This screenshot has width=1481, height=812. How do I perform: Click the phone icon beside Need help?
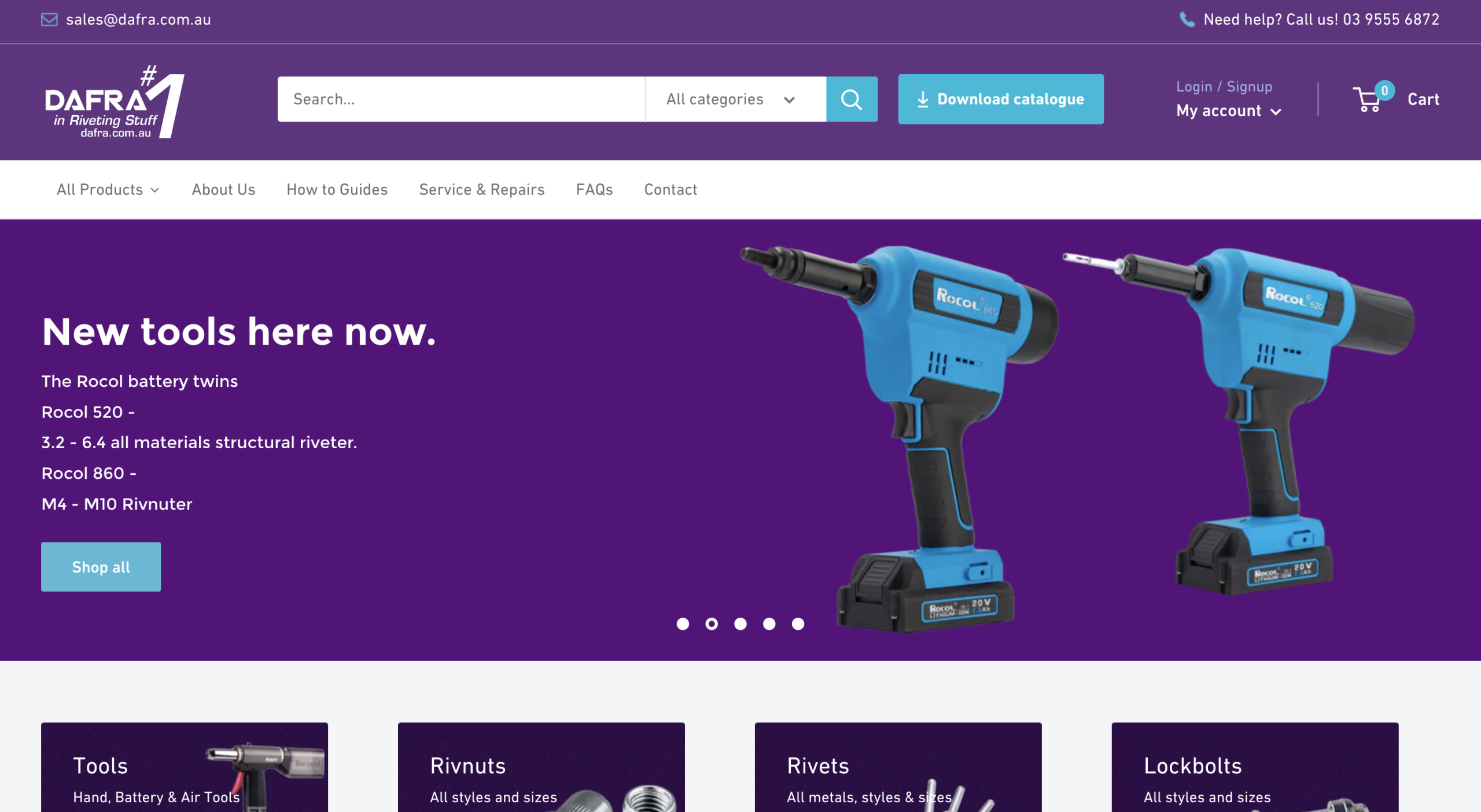1187,20
